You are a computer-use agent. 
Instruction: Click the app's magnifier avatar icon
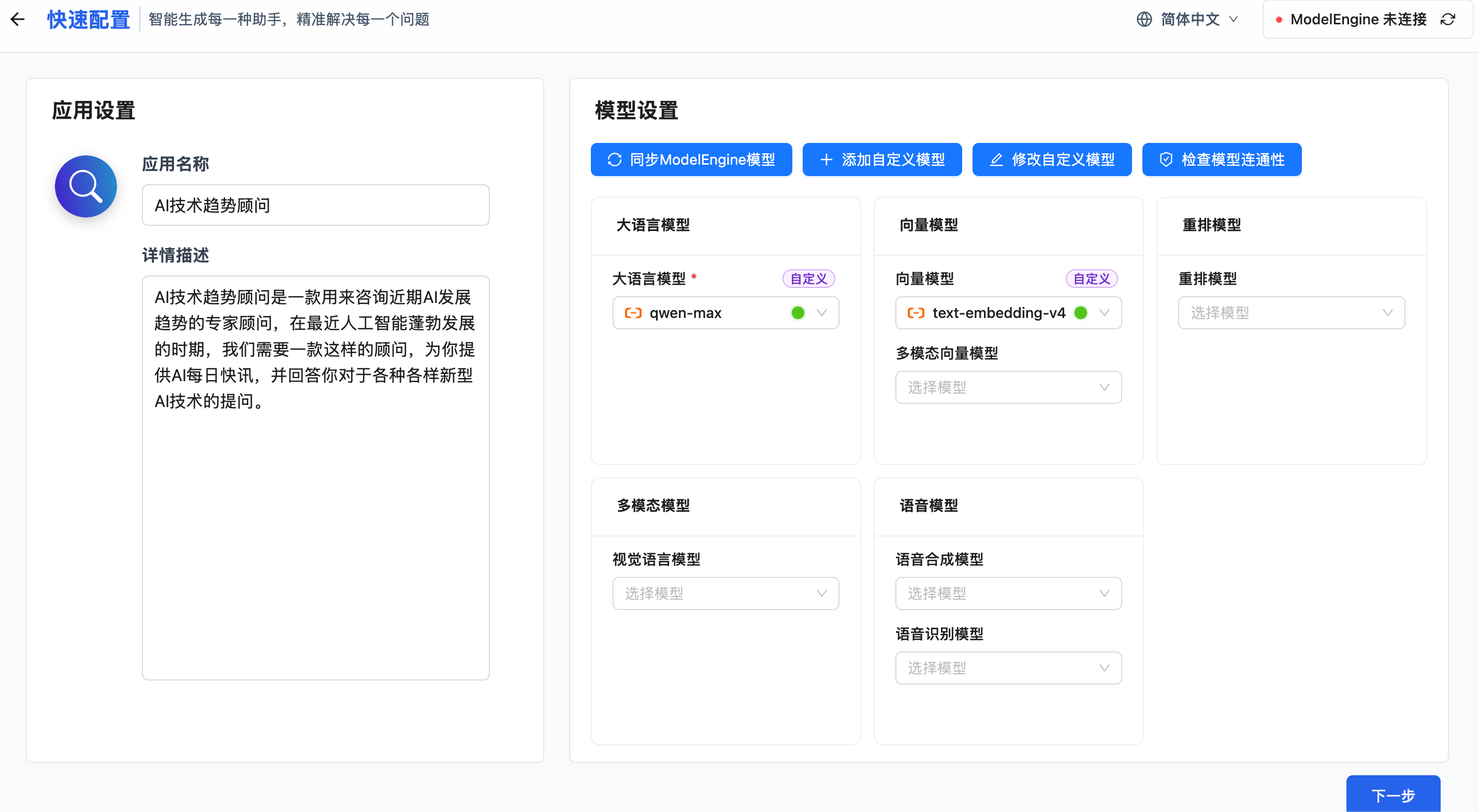tap(85, 186)
